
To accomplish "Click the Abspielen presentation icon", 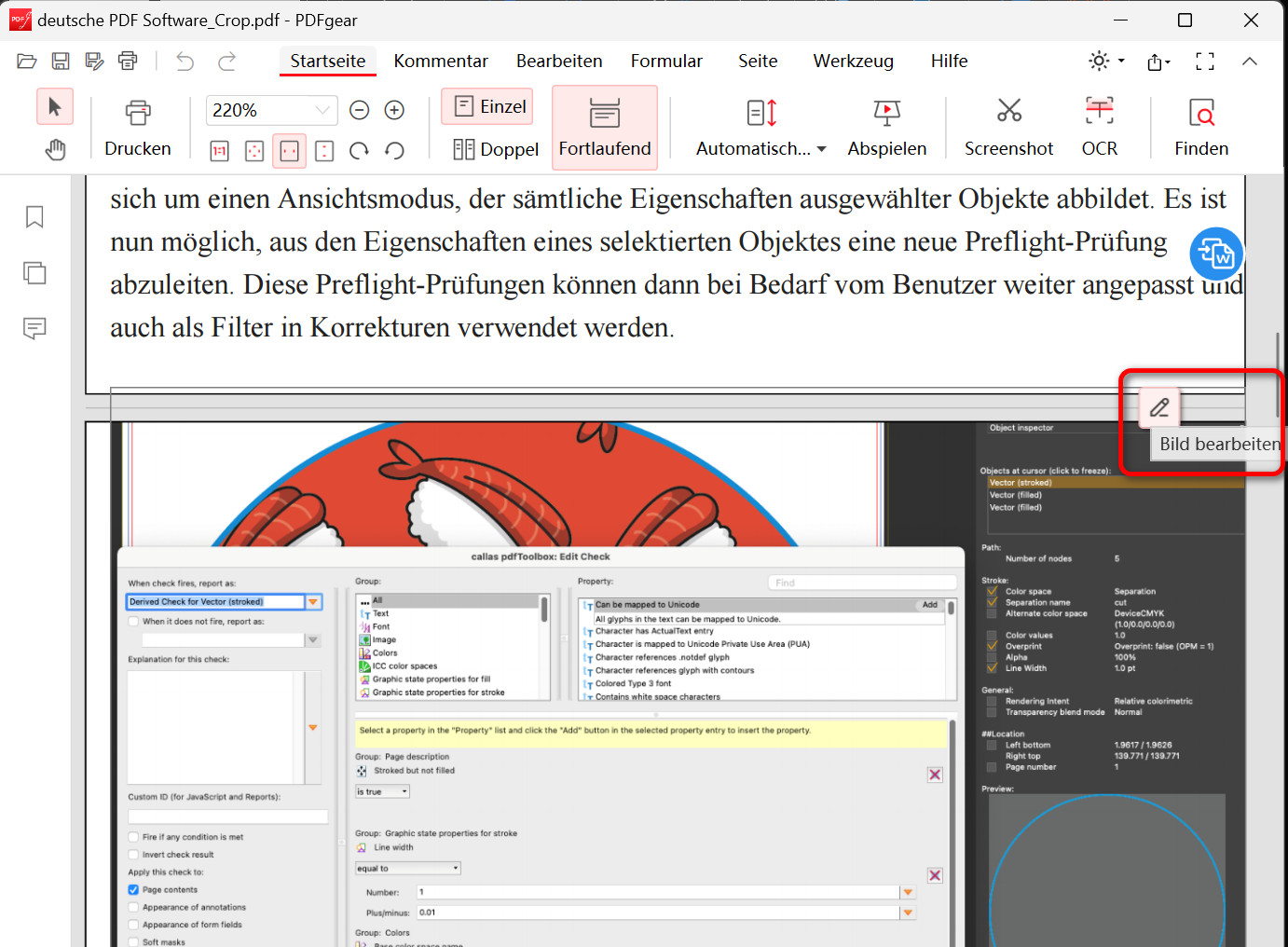I will pos(886,126).
